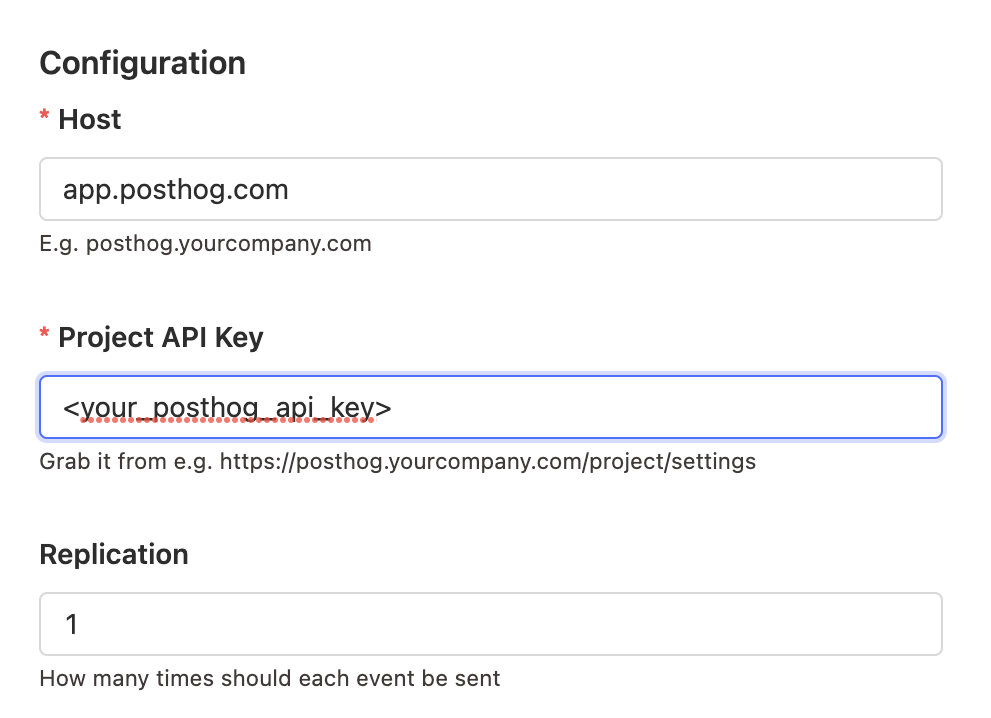Select the placeholder text your_posthog_api_key

[x=228, y=407]
